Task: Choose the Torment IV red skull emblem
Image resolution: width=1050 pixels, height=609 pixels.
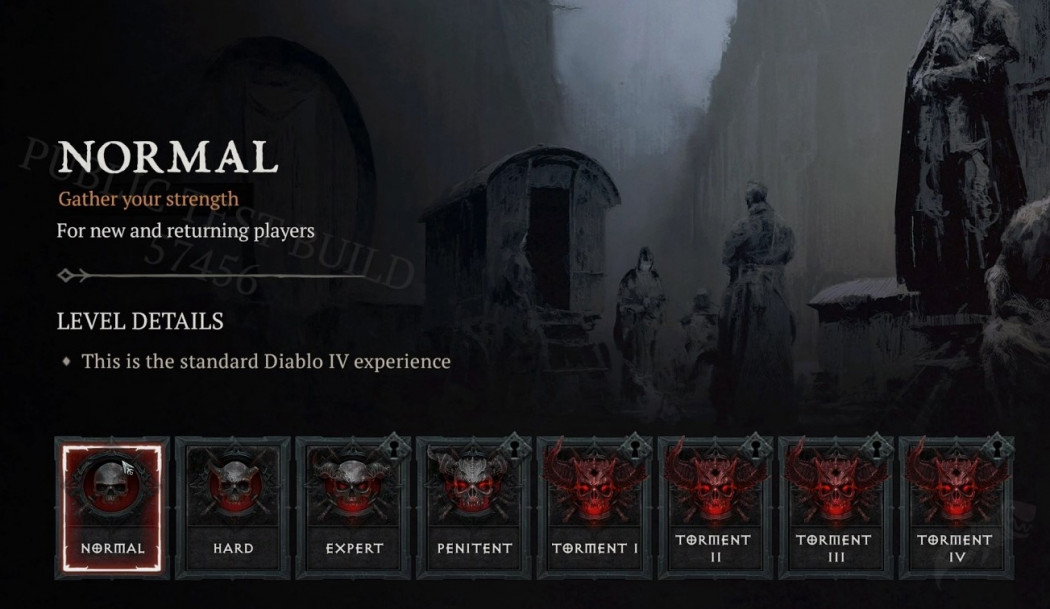Action: [955, 482]
